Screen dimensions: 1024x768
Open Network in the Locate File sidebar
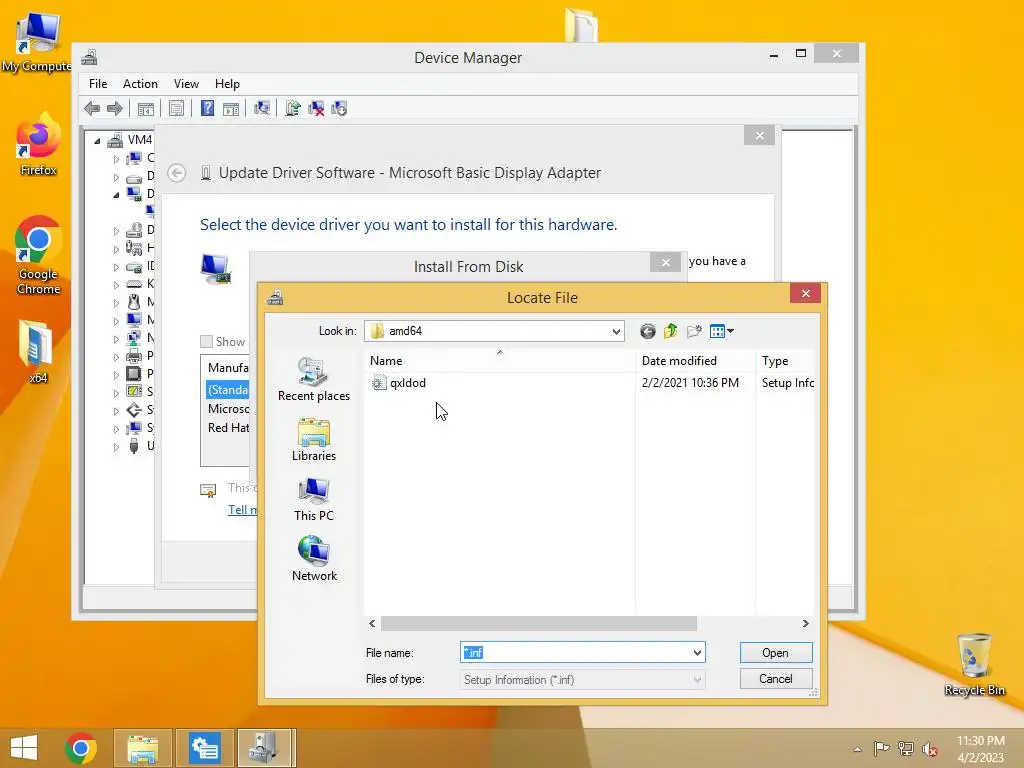pyautogui.click(x=314, y=559)
